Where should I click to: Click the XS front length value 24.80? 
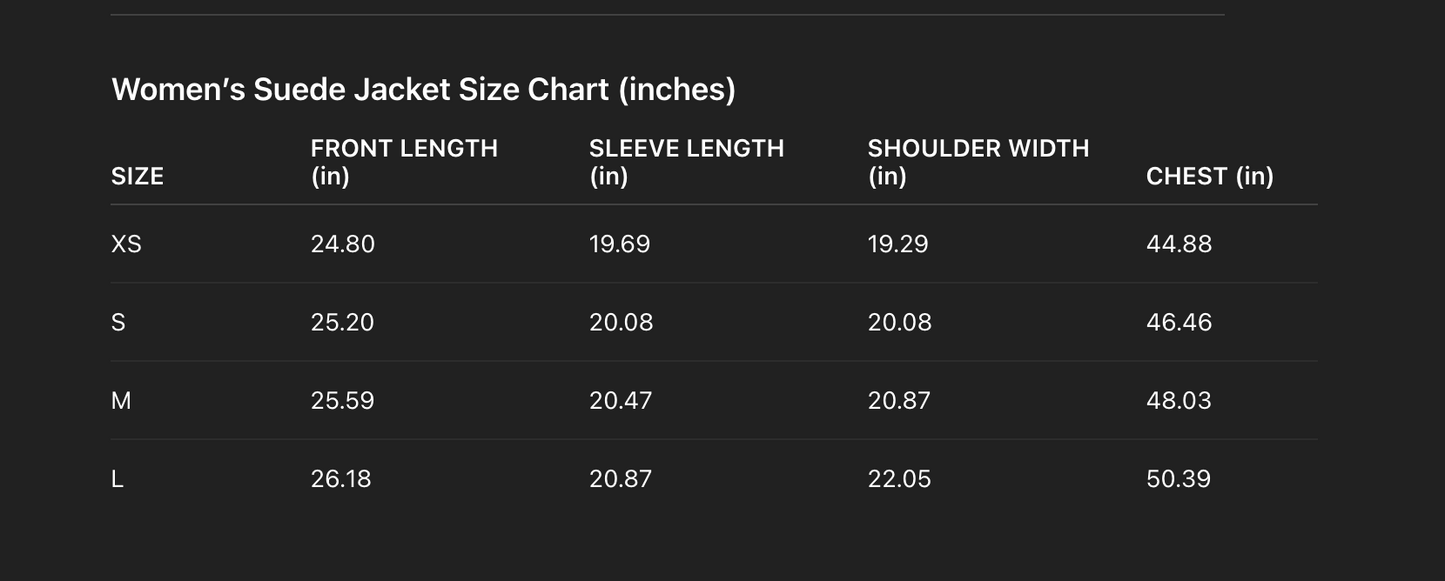tap(342, 244)
